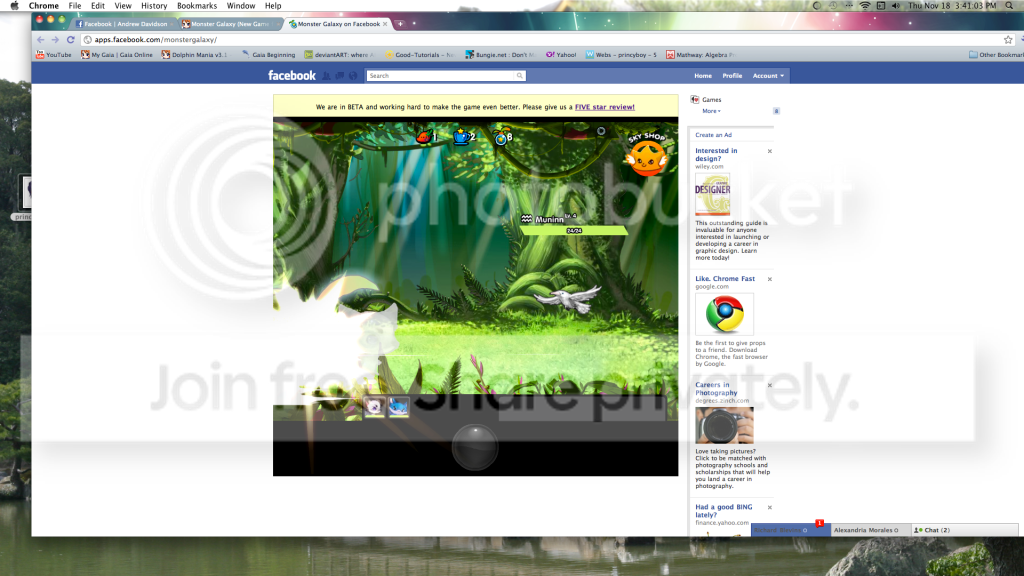This screenshot has width=1024, height=576.
Task: Click the red chili pepper item counter
Action: 426,136
